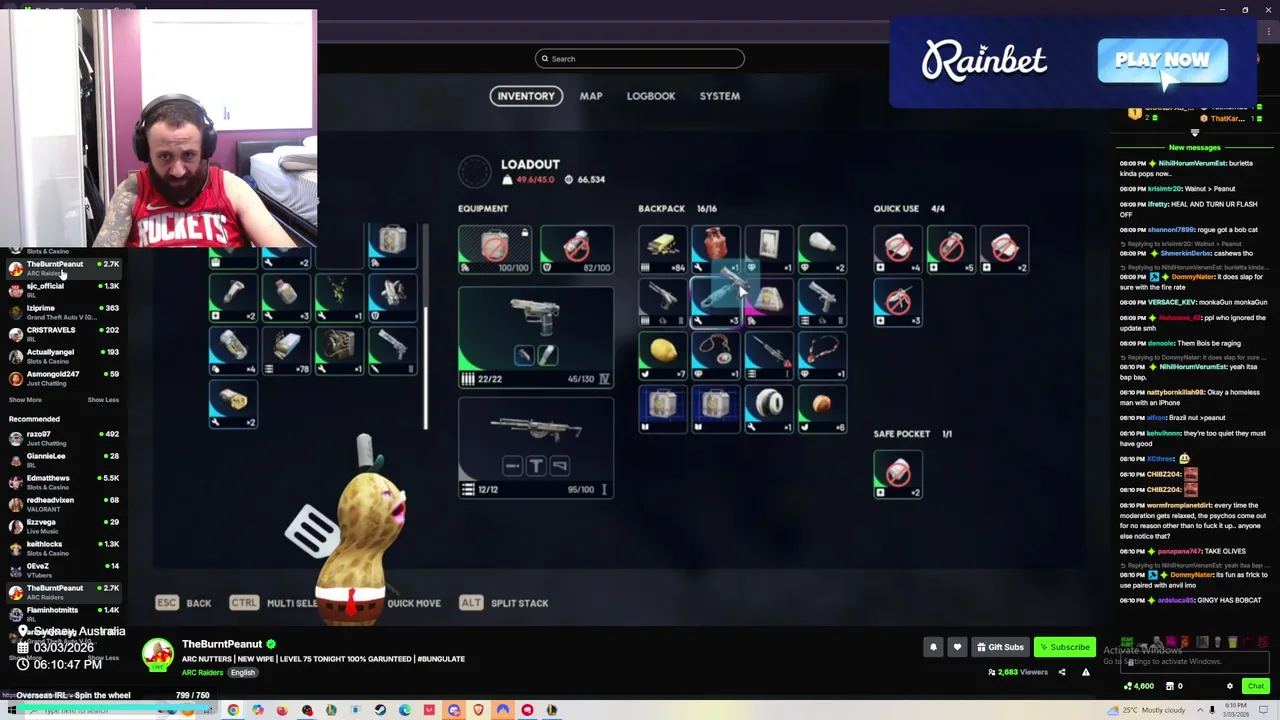This screenshot has height=720, width=1280.
Task: Select the equipped pistol weapon slot
Action: [536, 337]
